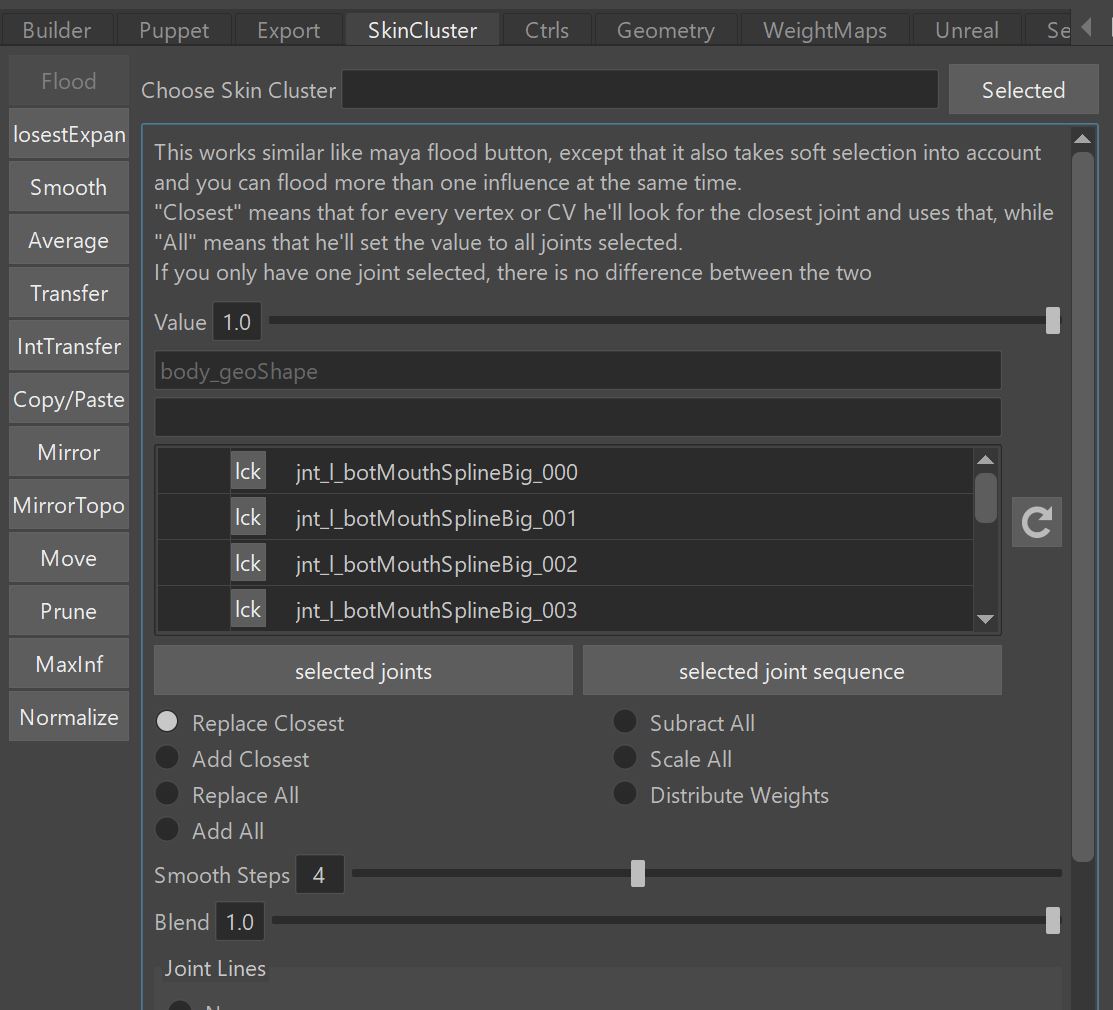Toggle lock for jnt_l_botMouthSplineBig_000
Image resolution: width=1113 pixels, height=1010 pixels.
pos(248,471)
